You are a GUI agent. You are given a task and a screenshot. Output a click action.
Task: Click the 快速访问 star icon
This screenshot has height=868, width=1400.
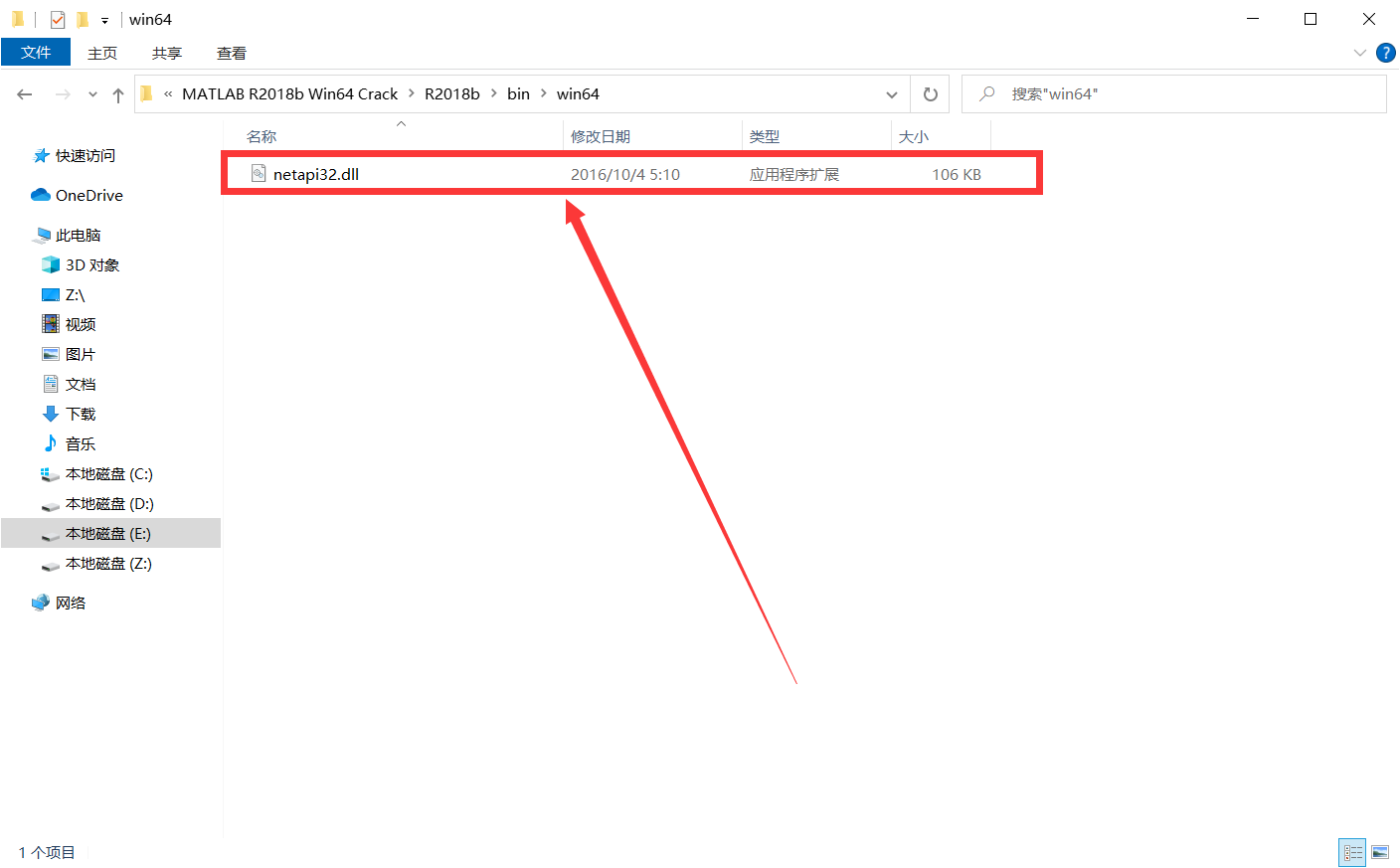(x=41, y=156)
